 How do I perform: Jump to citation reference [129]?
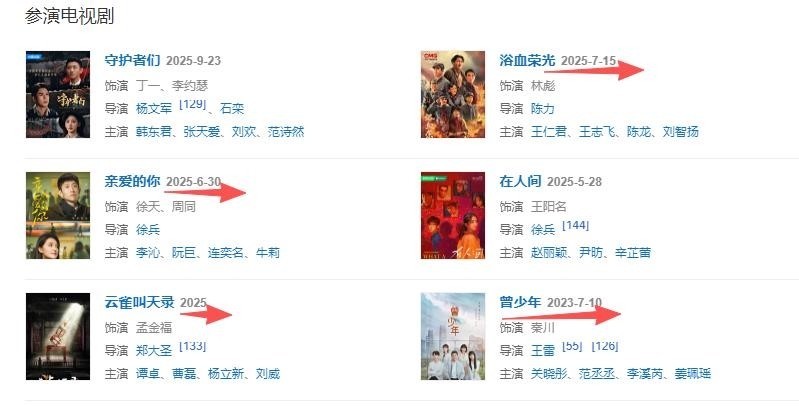(x=193, y=104)
